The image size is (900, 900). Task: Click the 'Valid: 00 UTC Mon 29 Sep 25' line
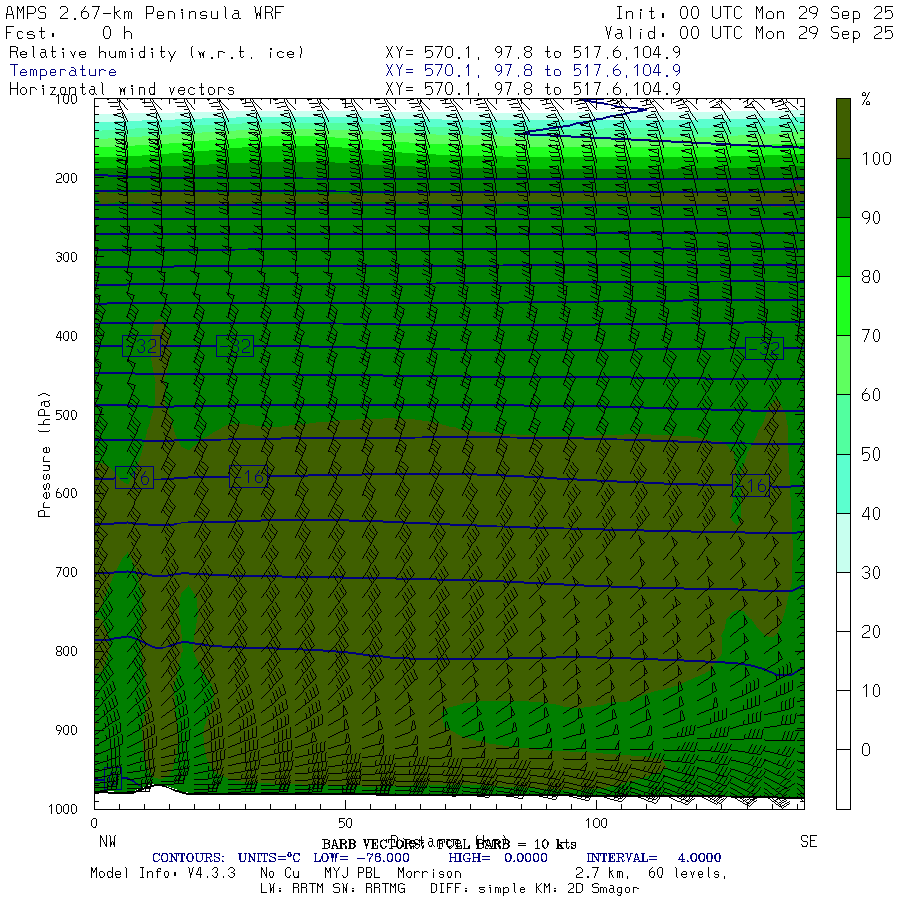click(749, 33)
